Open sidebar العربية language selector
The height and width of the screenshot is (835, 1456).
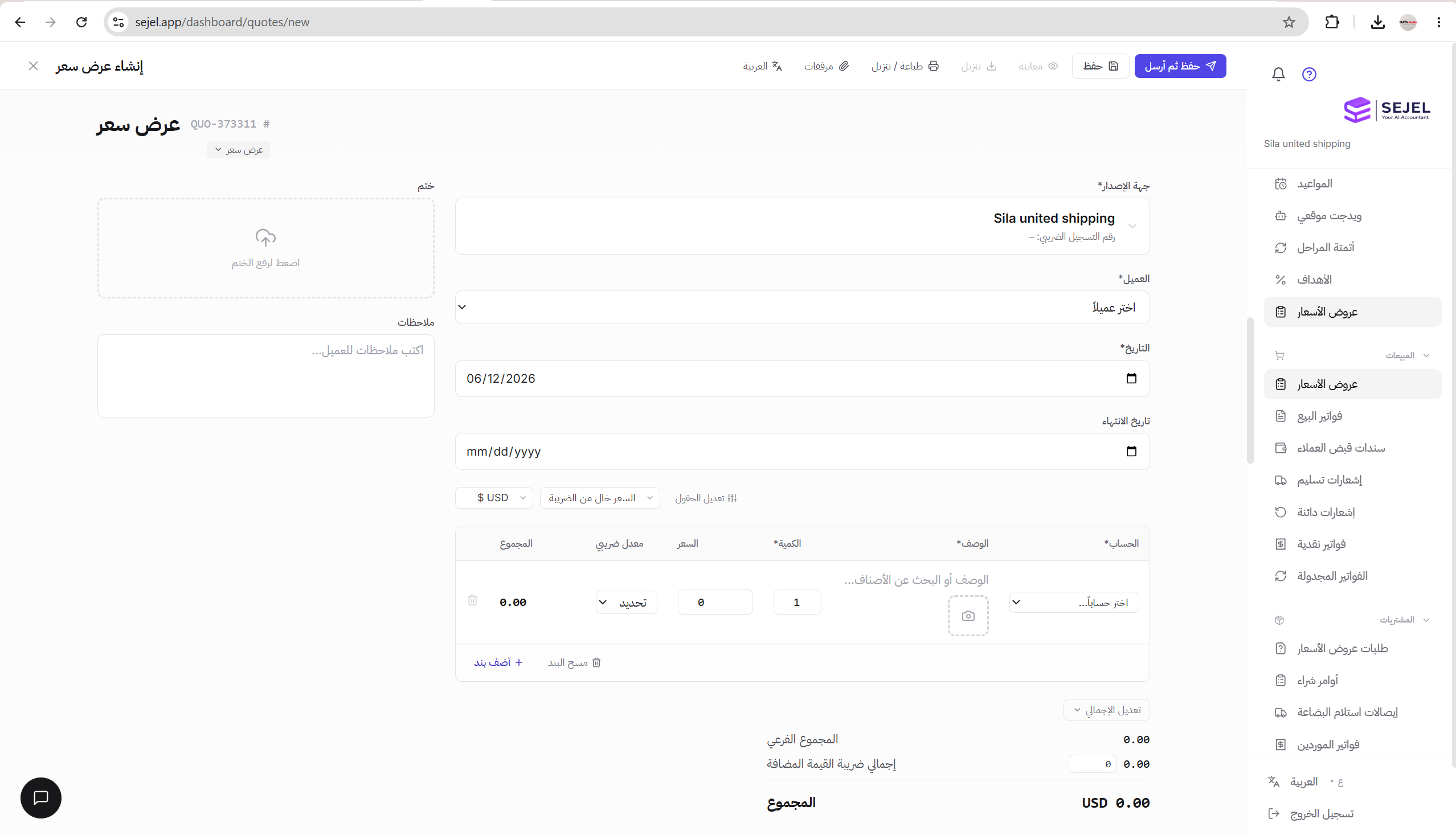[x=1304, y=781]
